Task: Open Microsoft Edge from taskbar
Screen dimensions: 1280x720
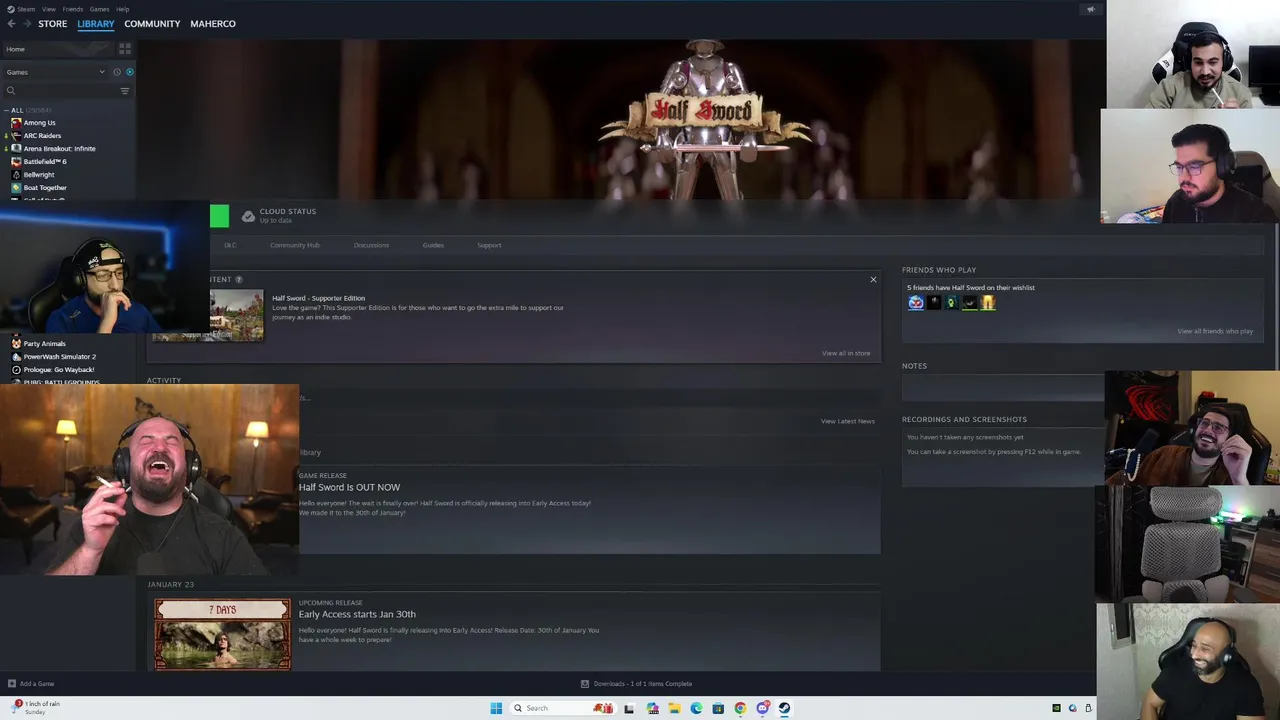Action: (x=696, y=708)
